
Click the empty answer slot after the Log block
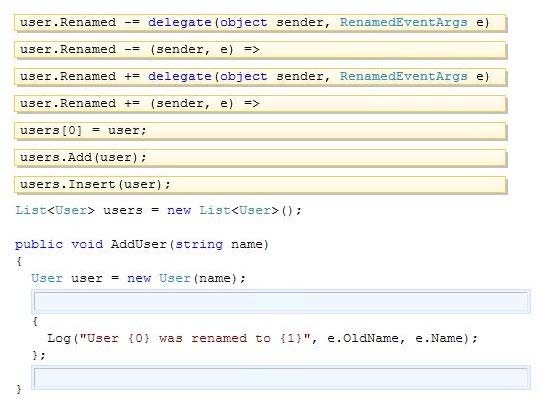[x=281, y=378]
